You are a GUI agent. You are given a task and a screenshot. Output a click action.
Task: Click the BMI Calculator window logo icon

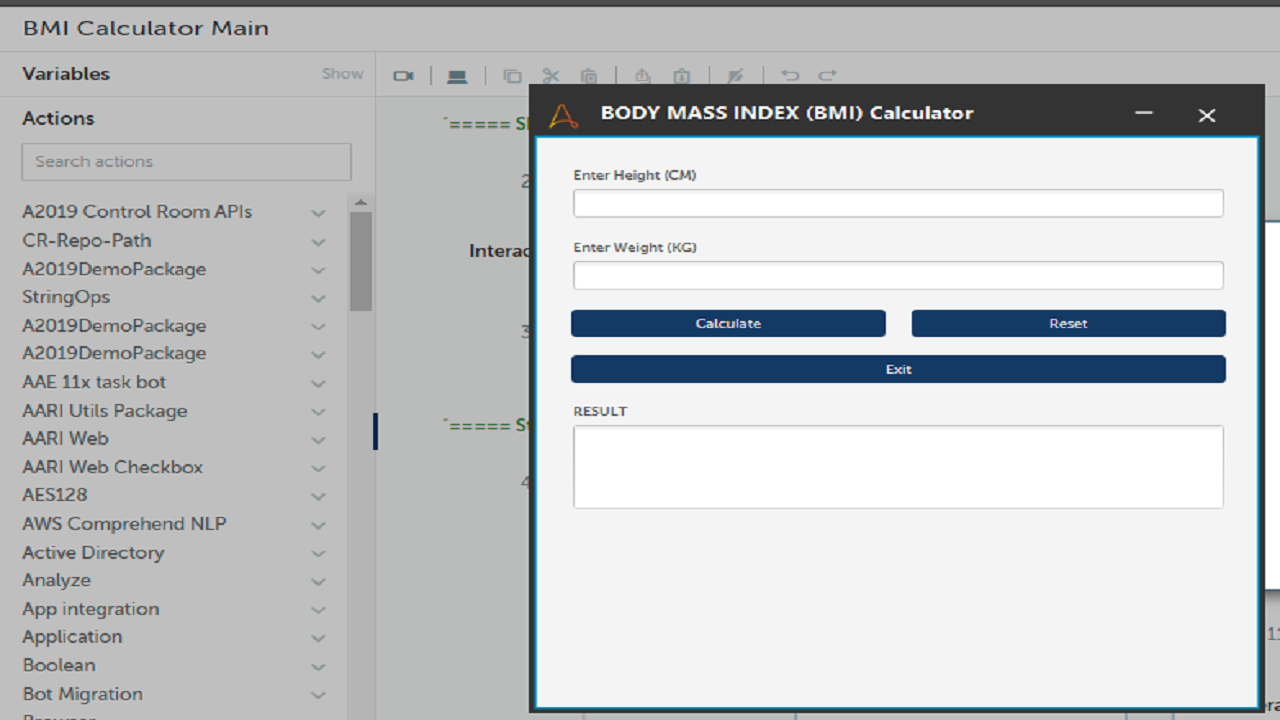click(564, 116)
